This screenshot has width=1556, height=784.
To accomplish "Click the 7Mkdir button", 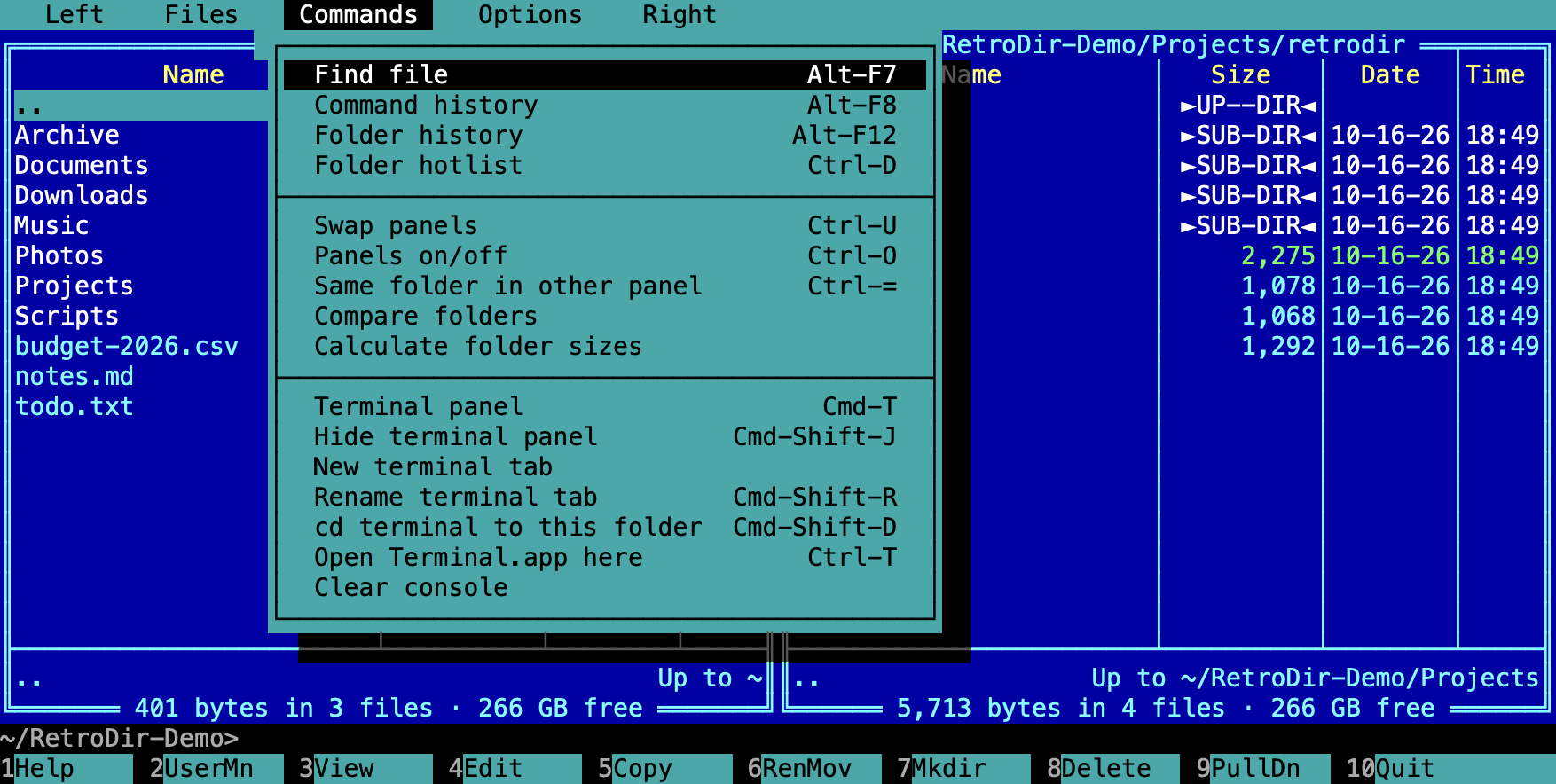I will coord(963,769).
